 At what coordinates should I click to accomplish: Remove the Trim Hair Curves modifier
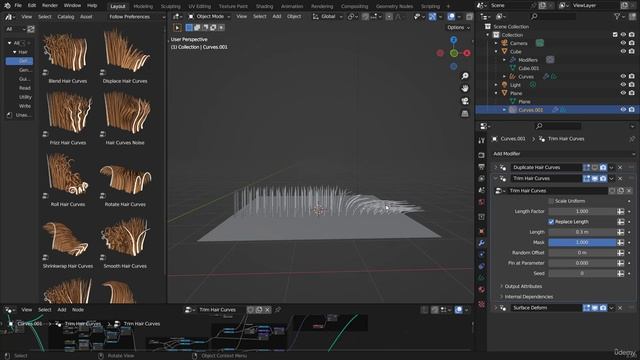click(620, 179)
